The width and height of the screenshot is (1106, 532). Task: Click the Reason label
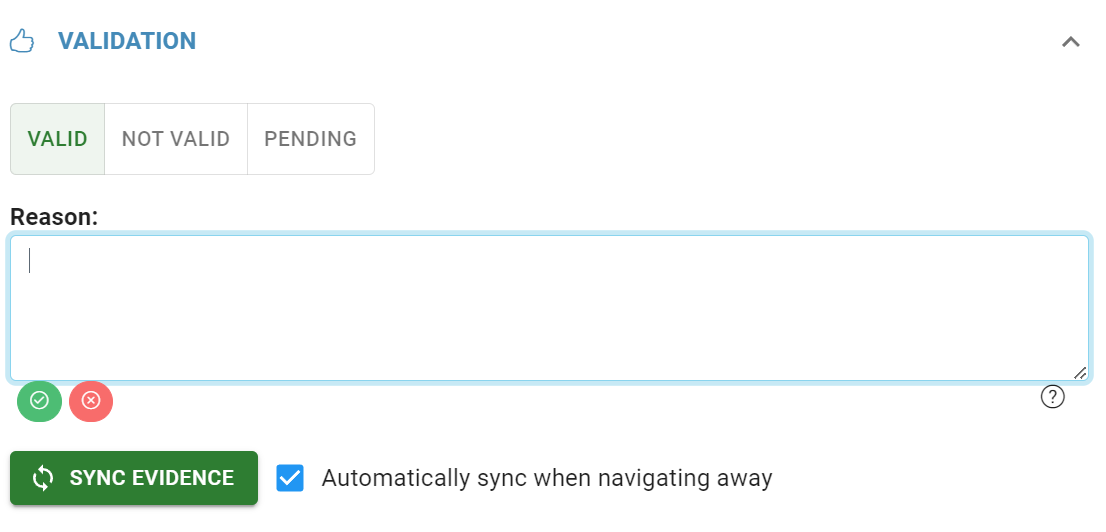coord(54,216)
